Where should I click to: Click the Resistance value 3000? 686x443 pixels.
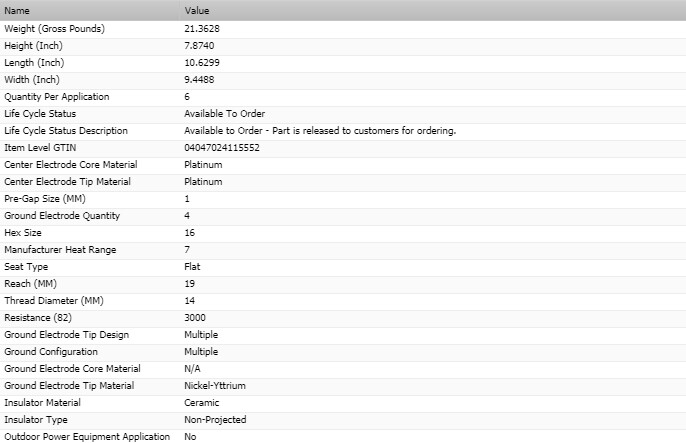point(195,318)
